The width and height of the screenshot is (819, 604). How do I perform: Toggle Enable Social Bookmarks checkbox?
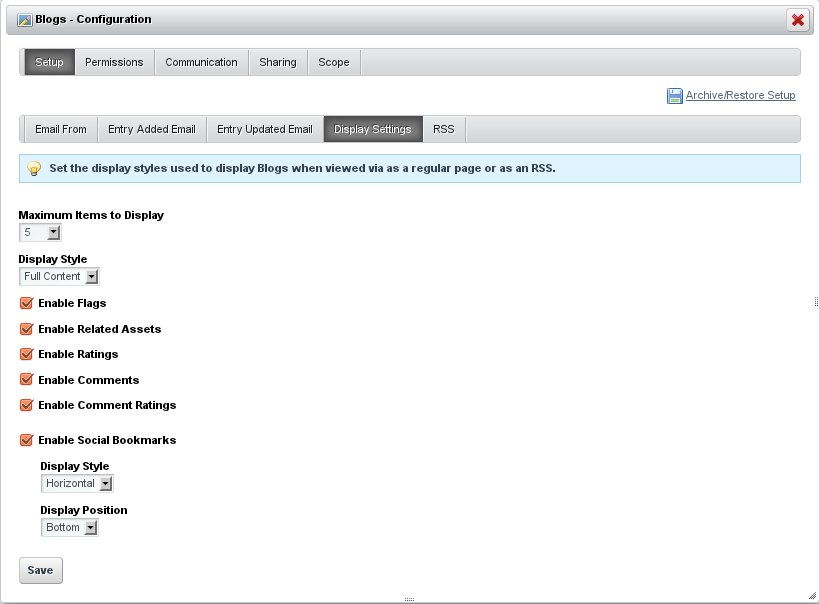pos(27,440)
